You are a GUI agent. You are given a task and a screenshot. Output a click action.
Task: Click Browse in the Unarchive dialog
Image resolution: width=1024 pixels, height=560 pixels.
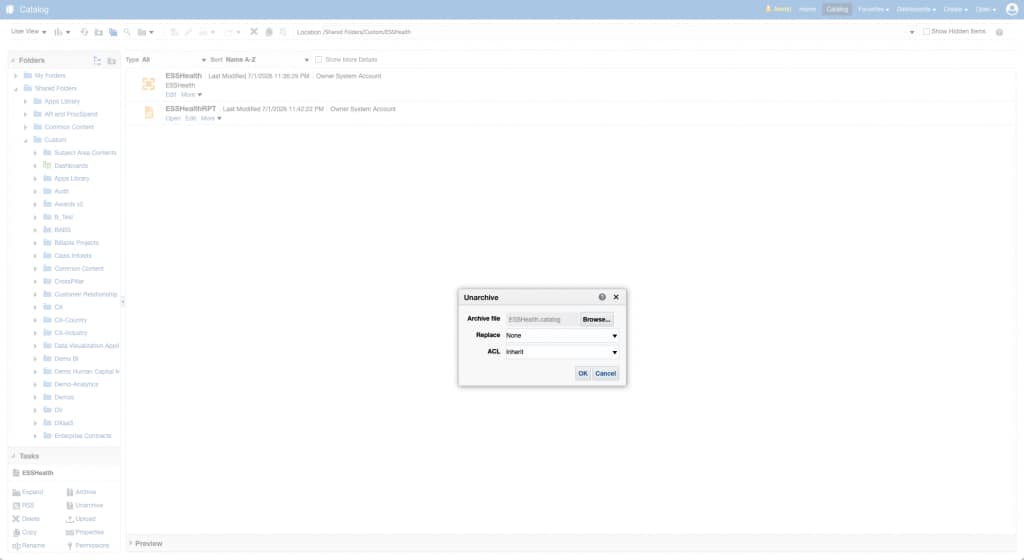pos(596,319)
